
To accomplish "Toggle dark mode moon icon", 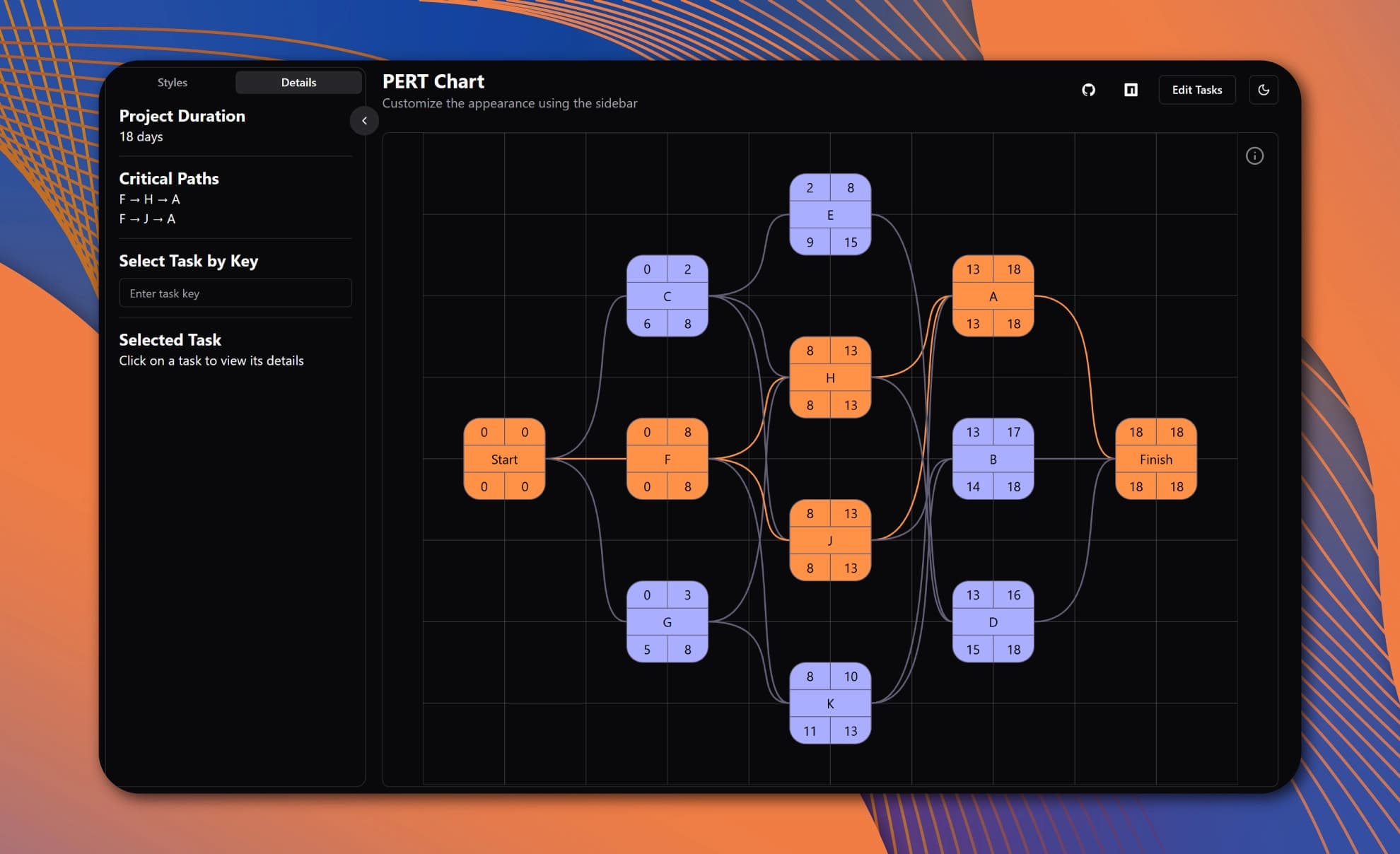I will (x=1264, y=90).
